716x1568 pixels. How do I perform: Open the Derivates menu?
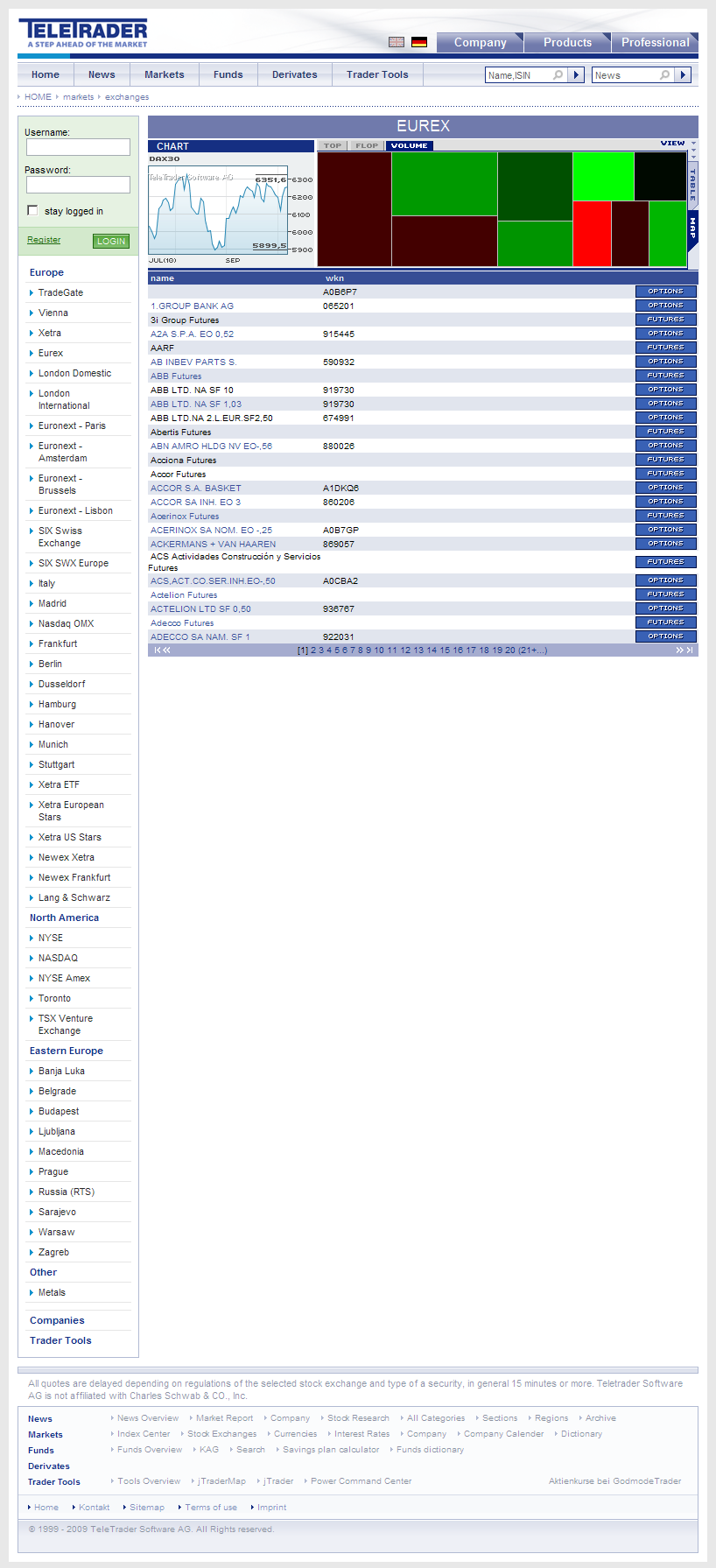point(295,75)
